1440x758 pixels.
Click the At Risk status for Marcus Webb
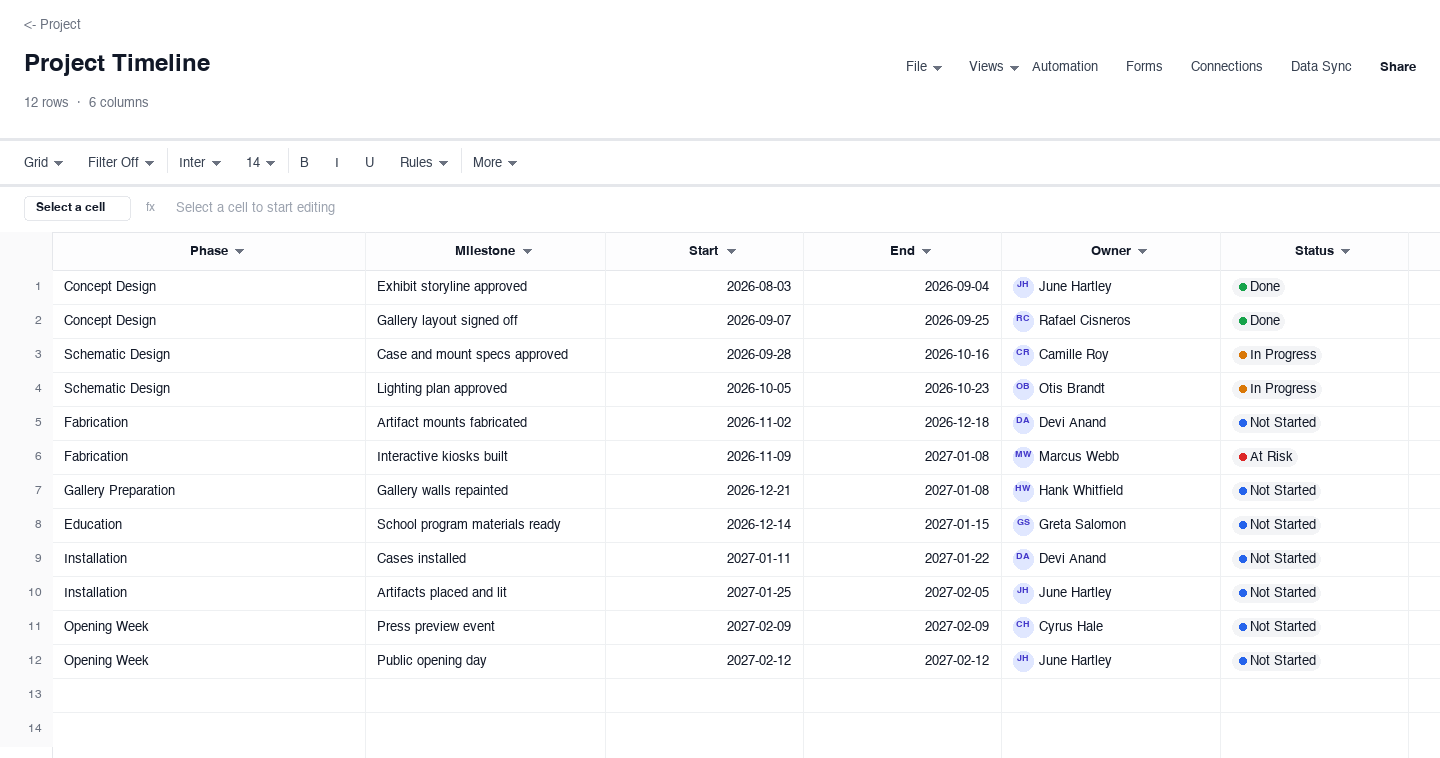tap(1265, 457)
